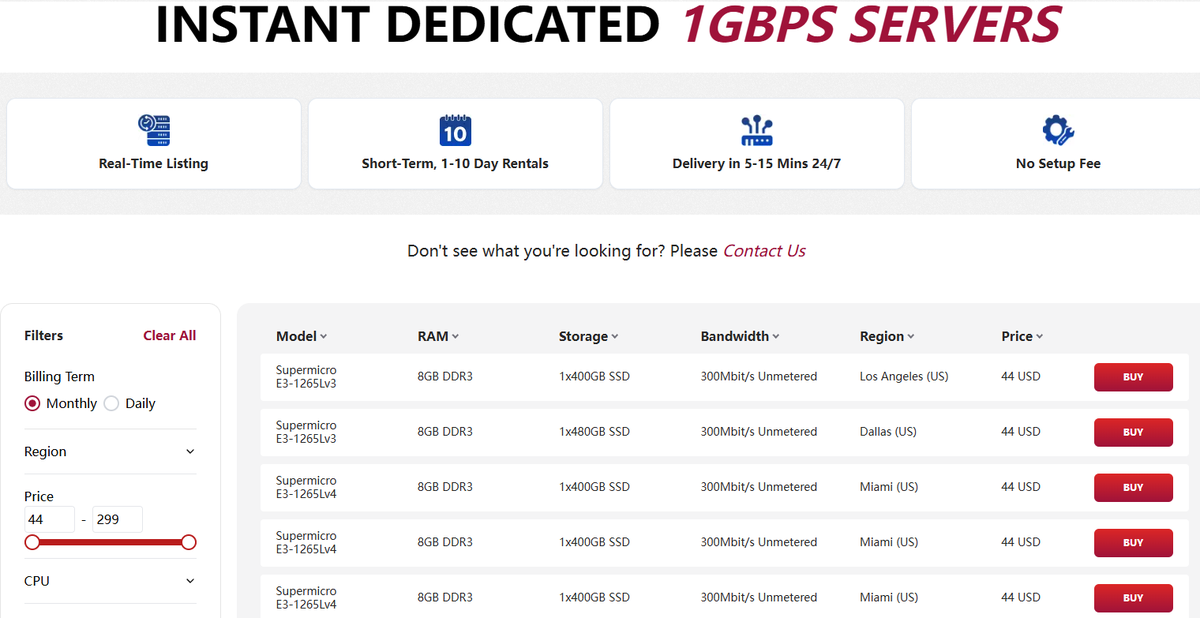The width and height of the screenshot is (1200, 618).
Task: Open the Contact Us link
Action: tap(764, 251)
